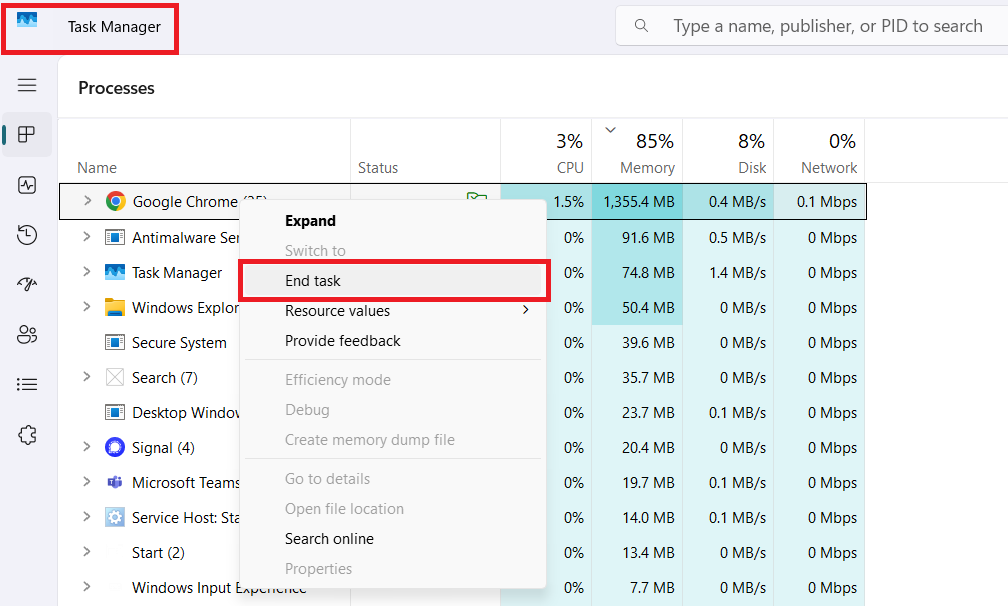Choose Search online in context menu
Viewport: 1008px width, 606px height.
pos(329,539)
